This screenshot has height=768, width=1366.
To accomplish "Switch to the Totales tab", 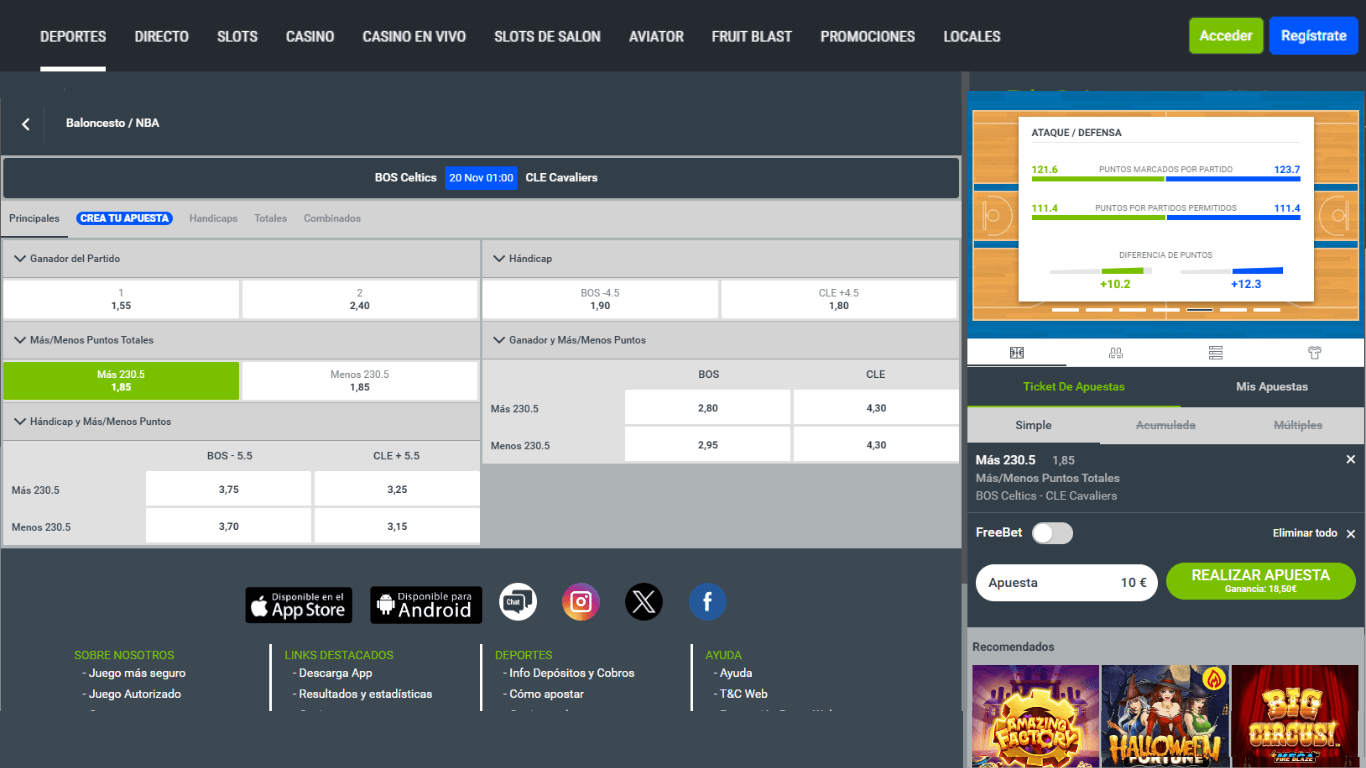I will point(270,218).
